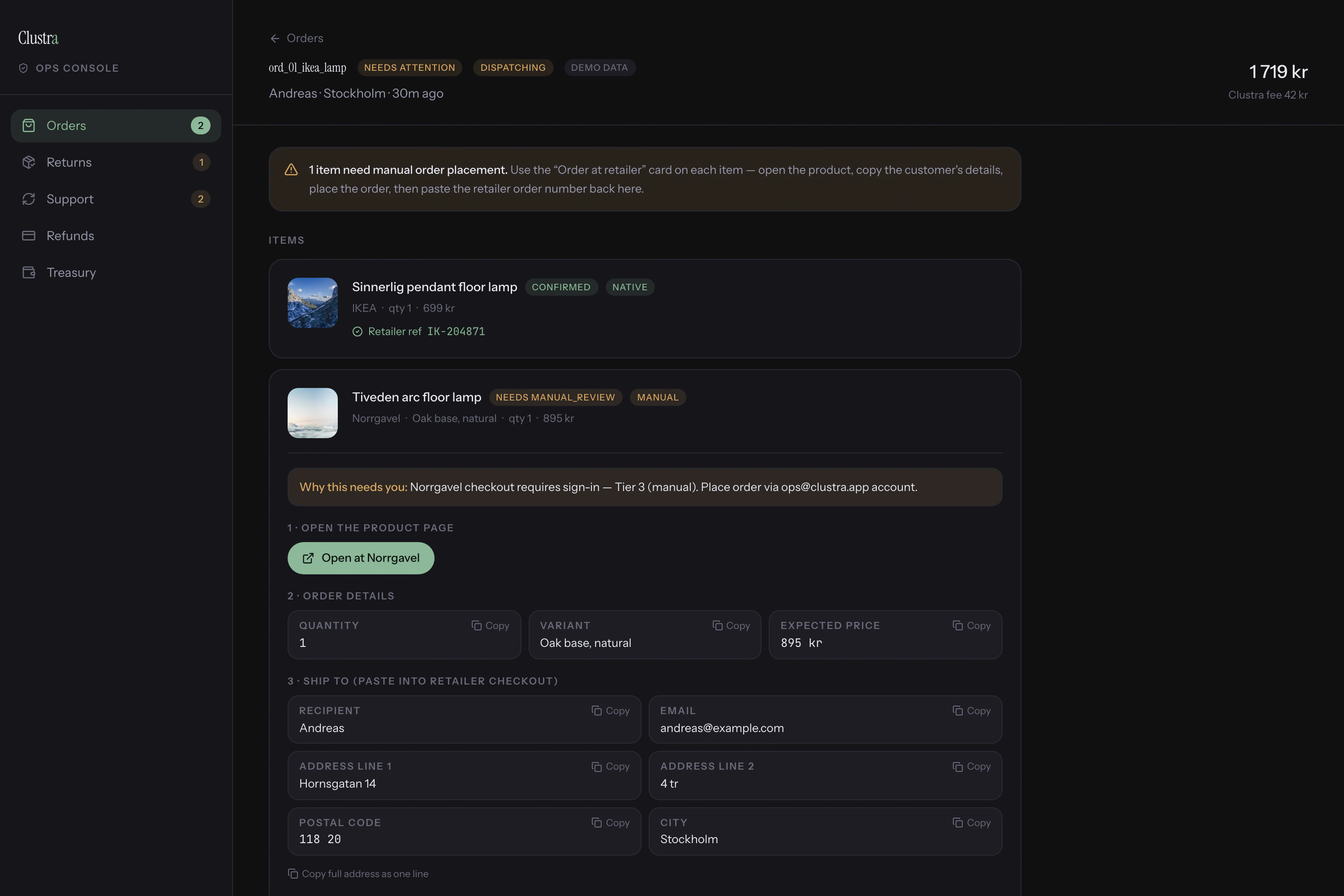Copy the City field
This screenshot has height=896, width=1344.
972,823
